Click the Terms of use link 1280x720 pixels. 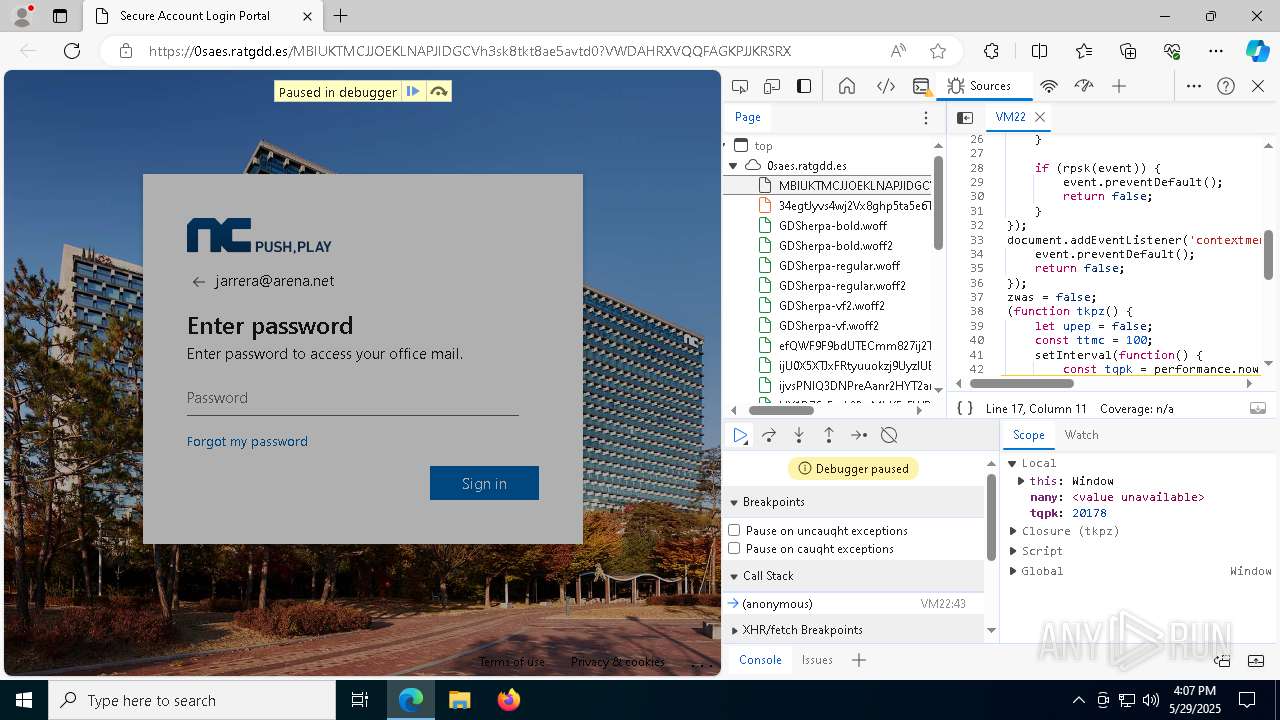tap(512, 662)
